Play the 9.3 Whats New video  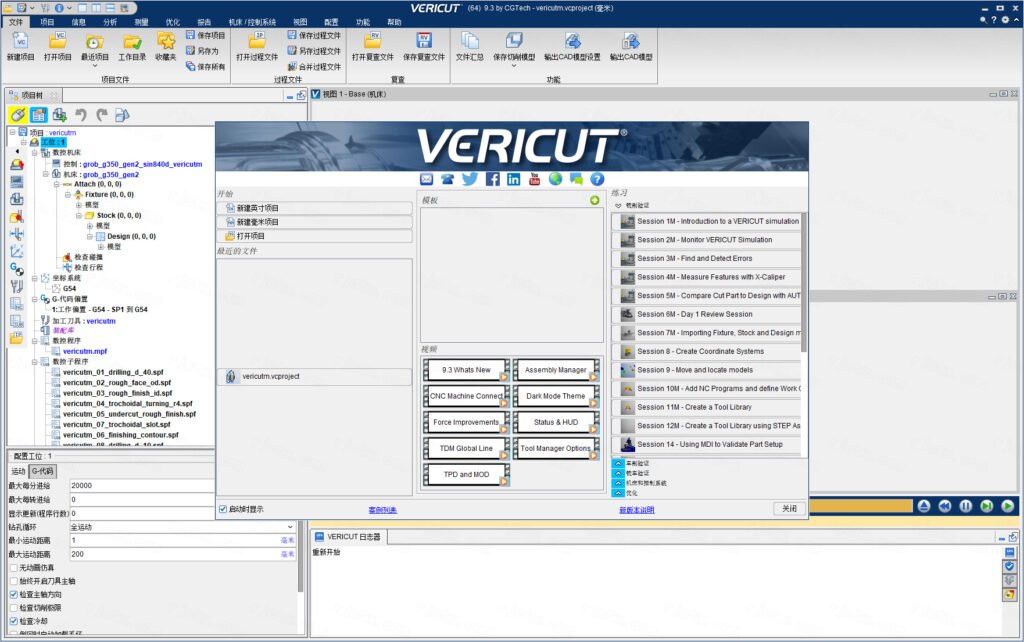466,370
